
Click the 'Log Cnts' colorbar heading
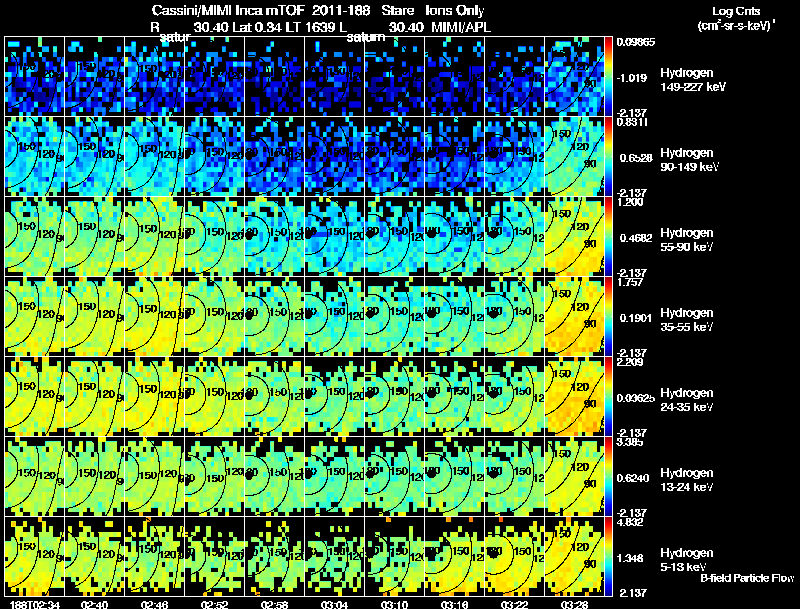coord(736,11)
